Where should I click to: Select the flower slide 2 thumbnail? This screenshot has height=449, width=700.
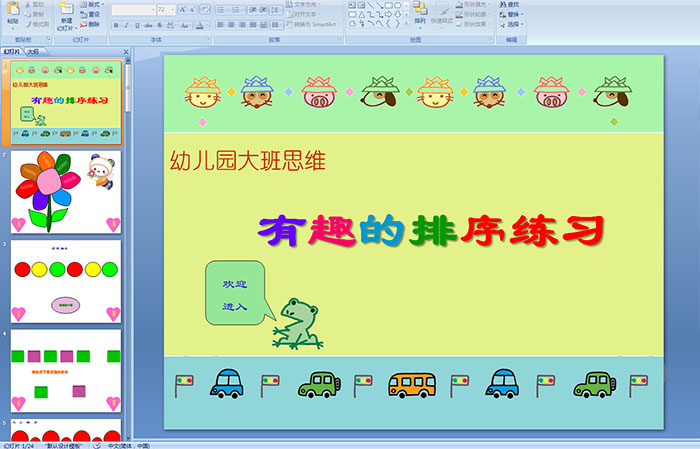[66, 191]
